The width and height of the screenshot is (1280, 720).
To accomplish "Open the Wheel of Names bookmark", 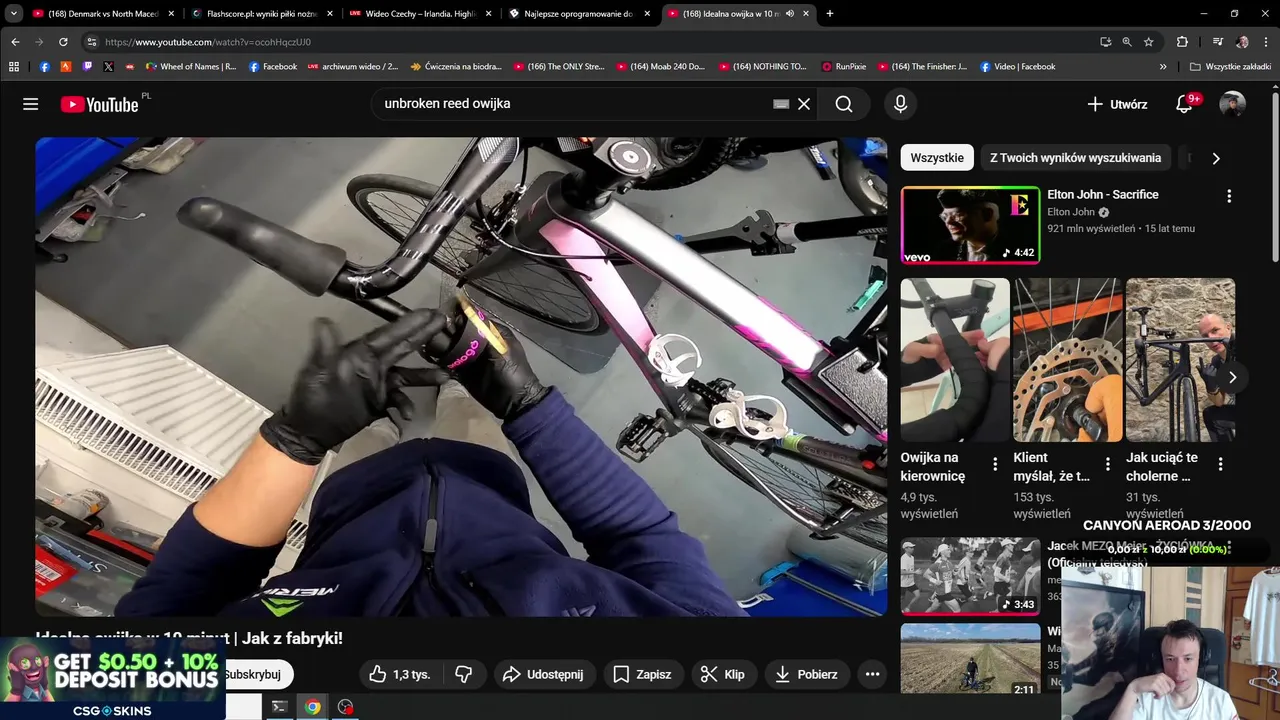I will click(x=191, y=67).
